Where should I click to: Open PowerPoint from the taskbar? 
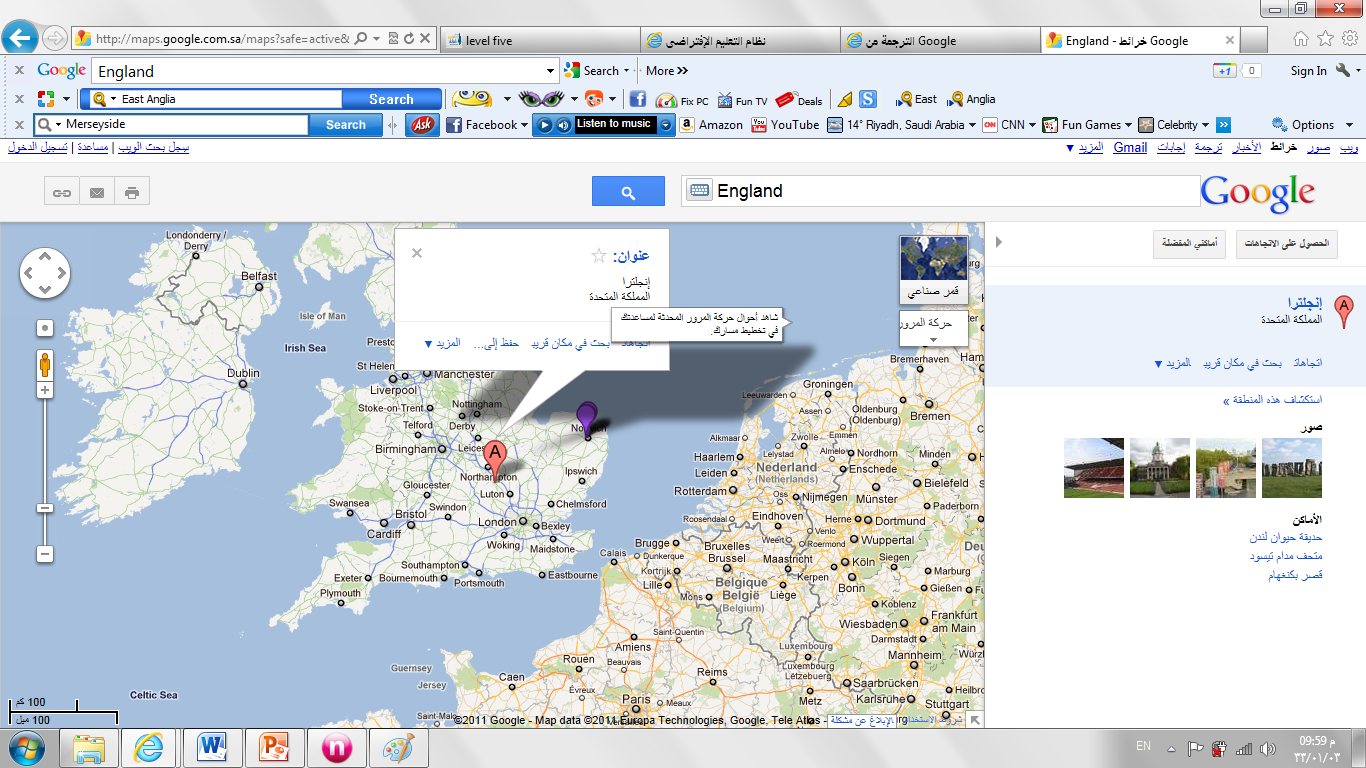click(272, 747)
